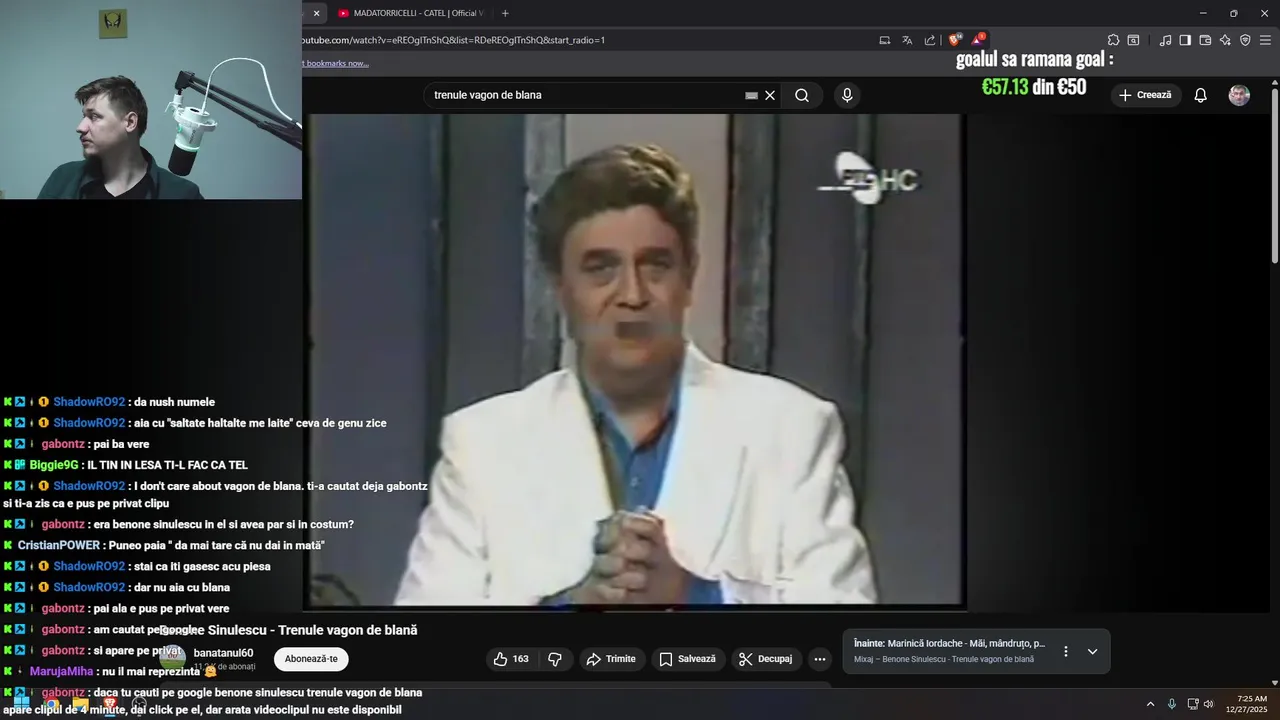
Task: Like the video with 163 likes
Action: 511,659
